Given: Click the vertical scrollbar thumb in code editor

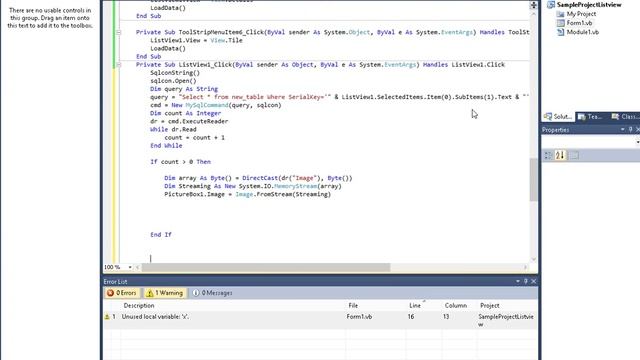Looking at the screenshot, I should (x=533, y=180).
